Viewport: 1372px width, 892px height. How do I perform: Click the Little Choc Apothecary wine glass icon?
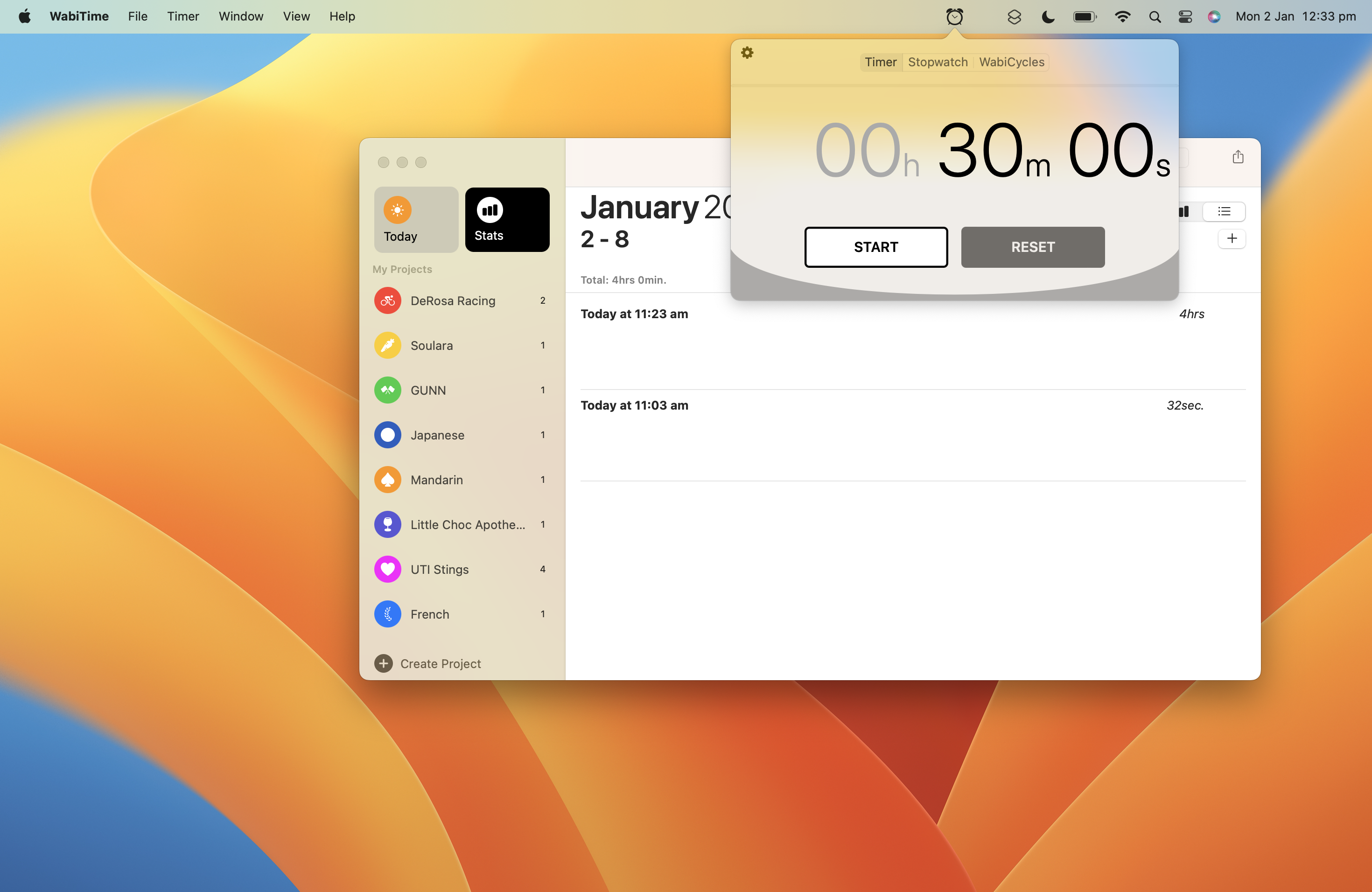[387, 524]
